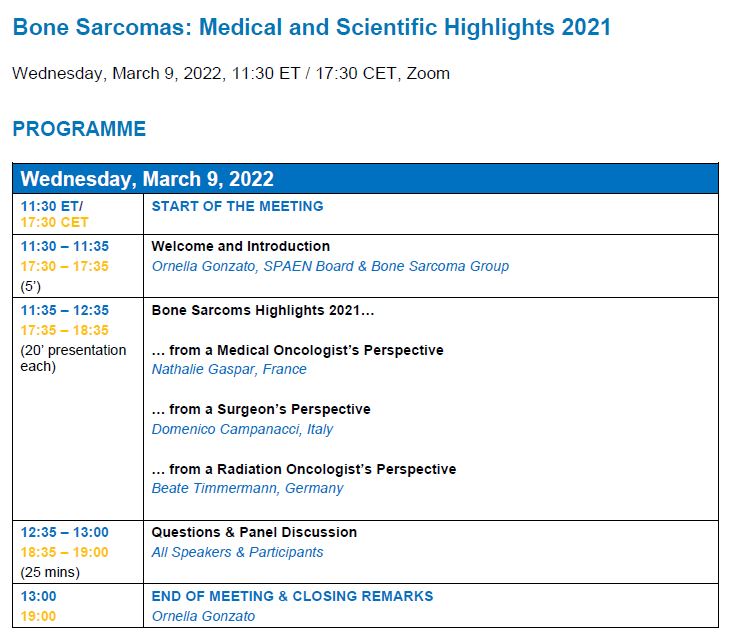Select the Welcome and Introduction session title
Screen dimensions: 734x637
coord(240,246)
